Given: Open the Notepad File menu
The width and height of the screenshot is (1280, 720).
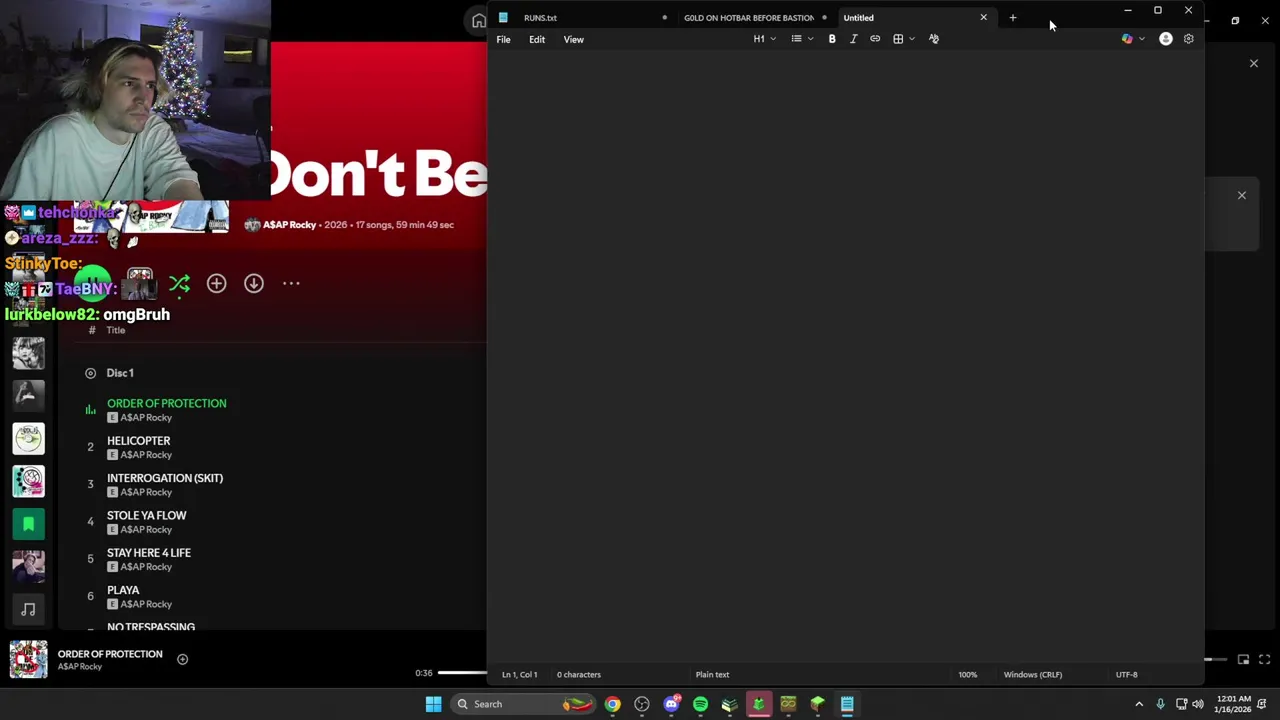Looking at the screenshot, I should point(504,39).
